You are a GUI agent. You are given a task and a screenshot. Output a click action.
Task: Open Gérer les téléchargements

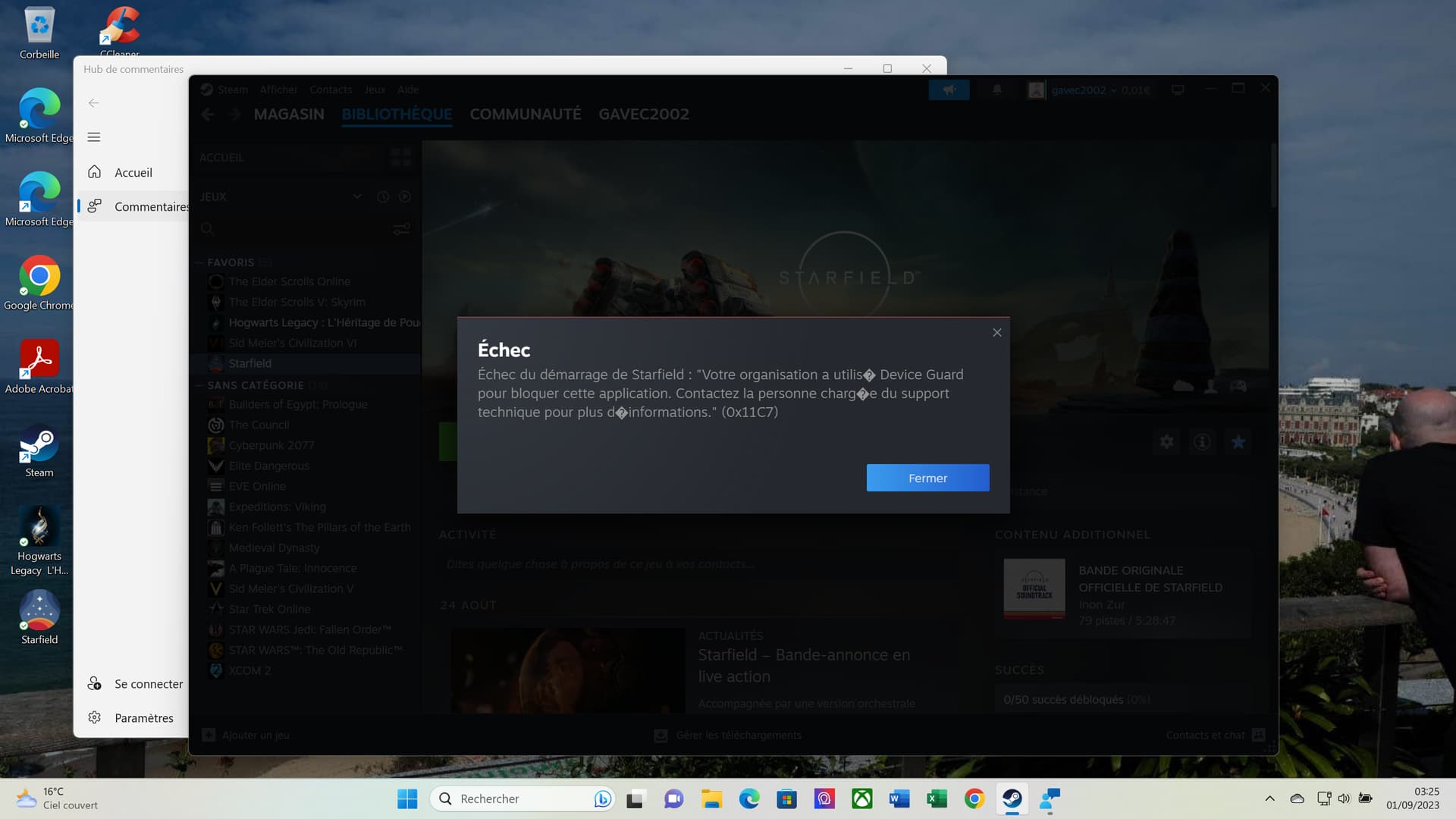(728, 735)
